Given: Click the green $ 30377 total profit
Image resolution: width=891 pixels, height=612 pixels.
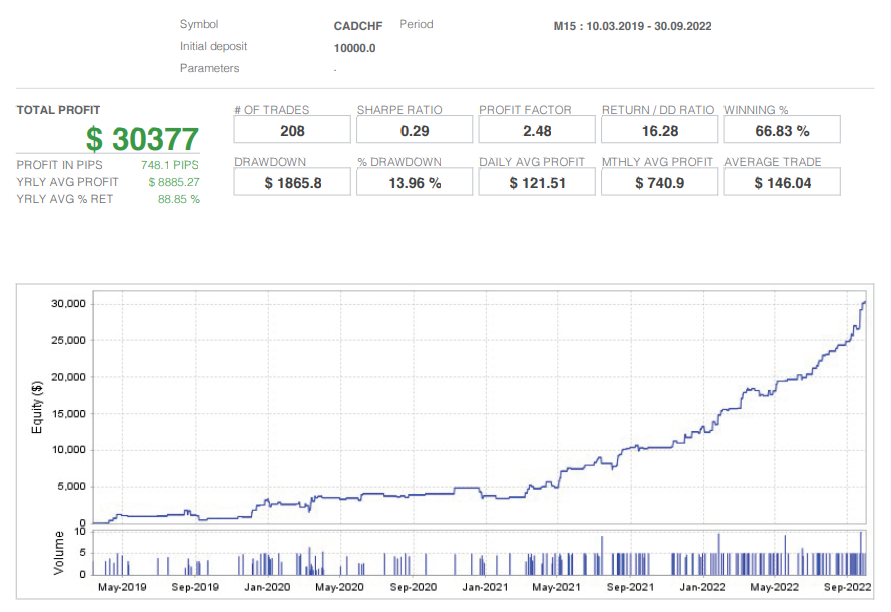Looking at the screenshot, I should (x=142, y=139).
